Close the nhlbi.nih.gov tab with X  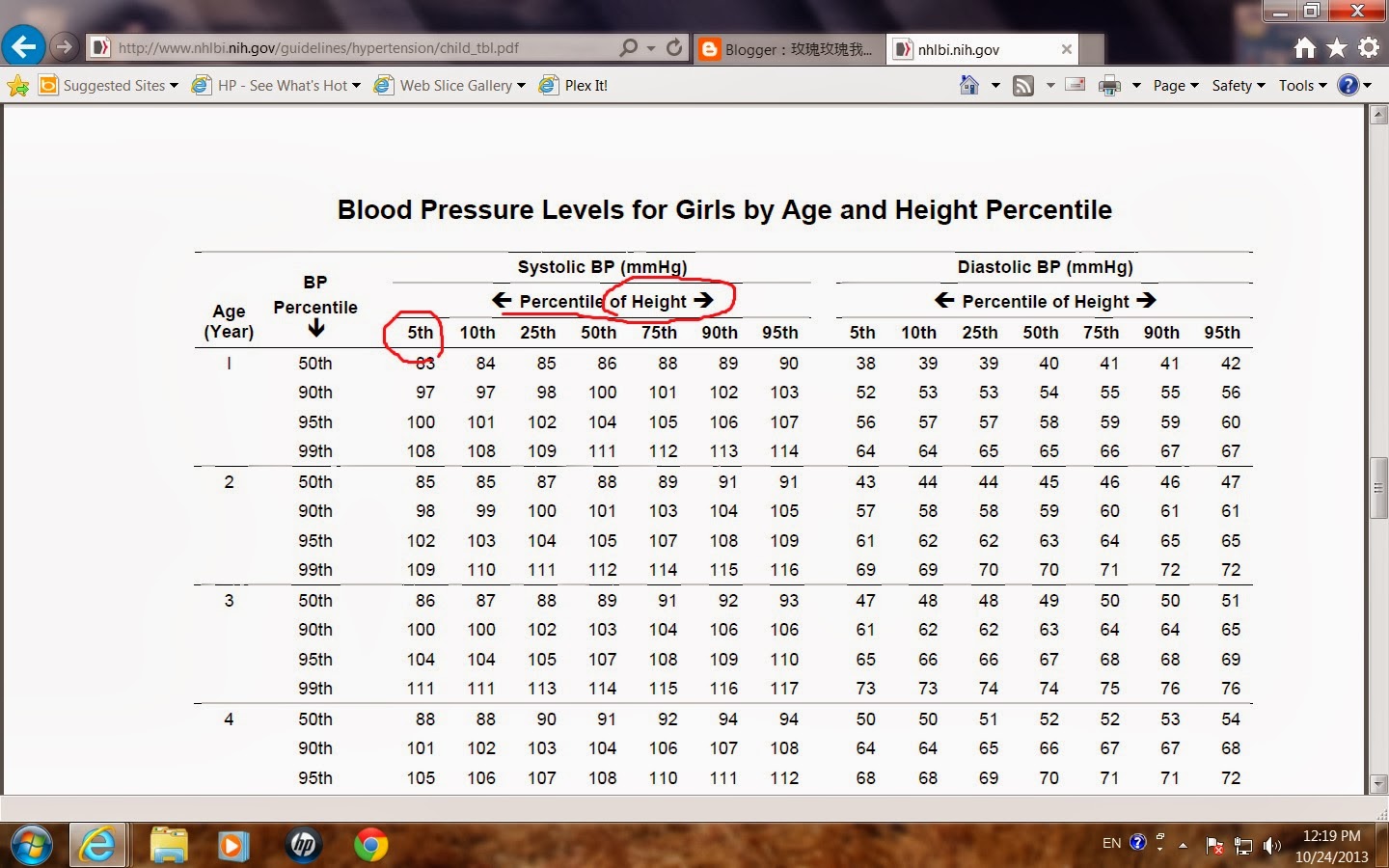coord(1066,49)
